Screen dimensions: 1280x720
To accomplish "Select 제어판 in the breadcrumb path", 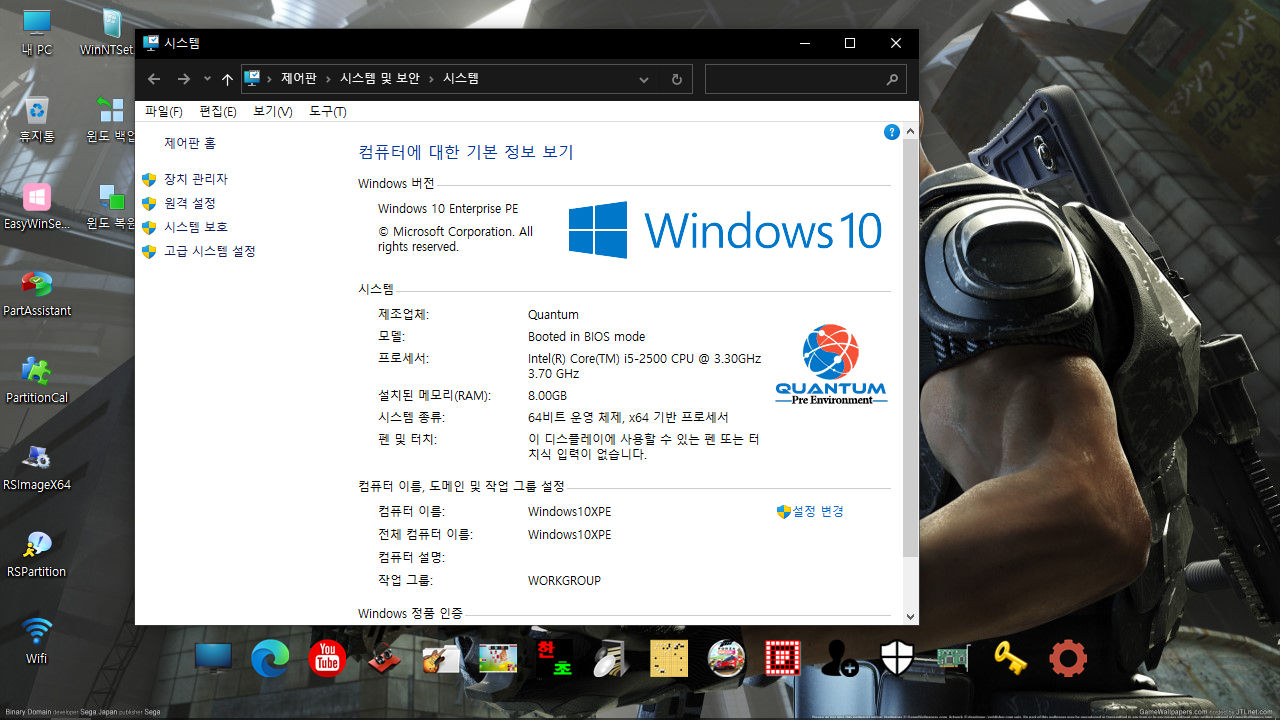I will coord(299,78).
